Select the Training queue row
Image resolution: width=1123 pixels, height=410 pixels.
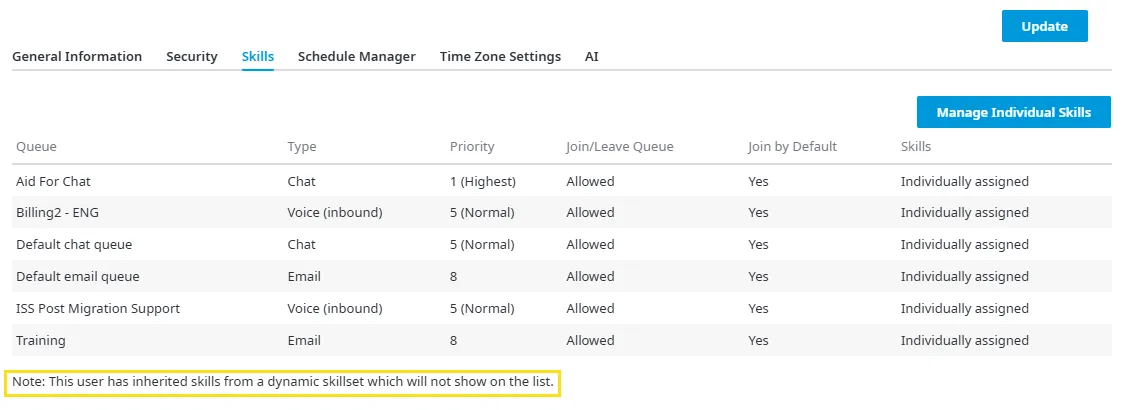[562, 340]
